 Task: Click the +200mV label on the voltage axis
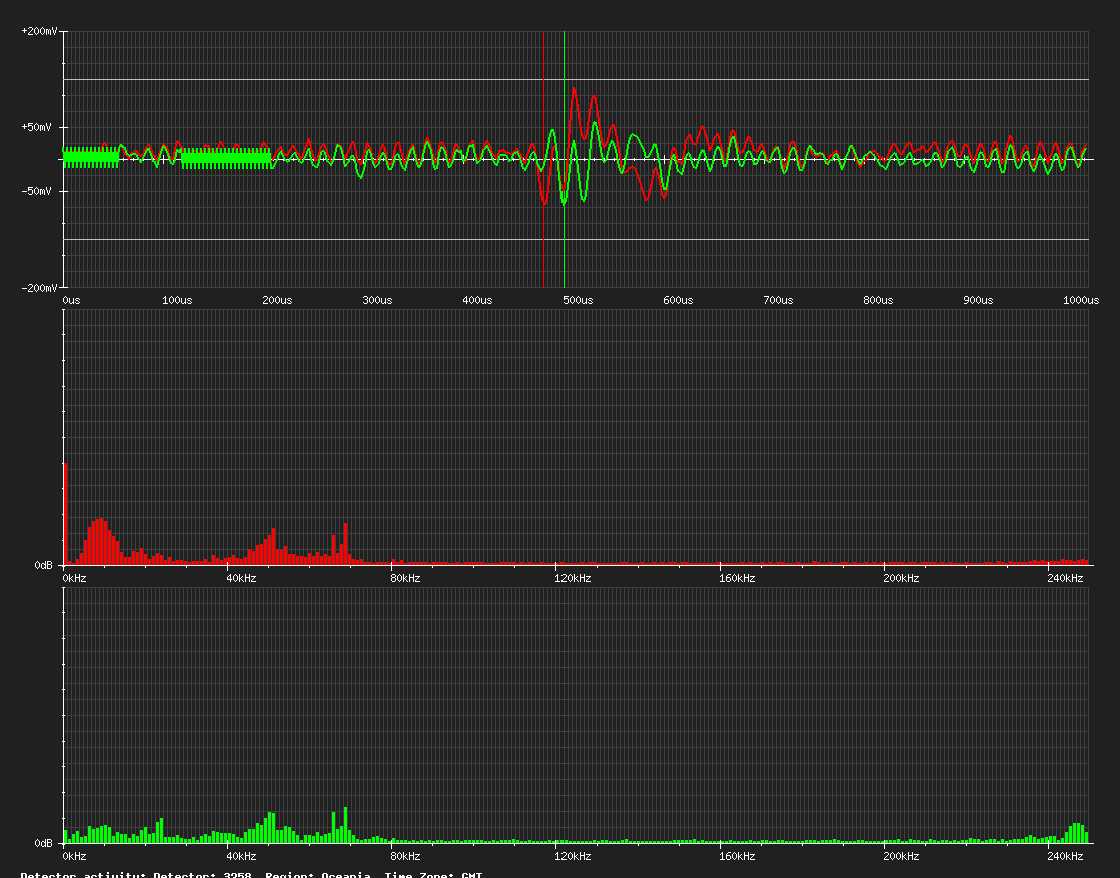coord(39,31)
